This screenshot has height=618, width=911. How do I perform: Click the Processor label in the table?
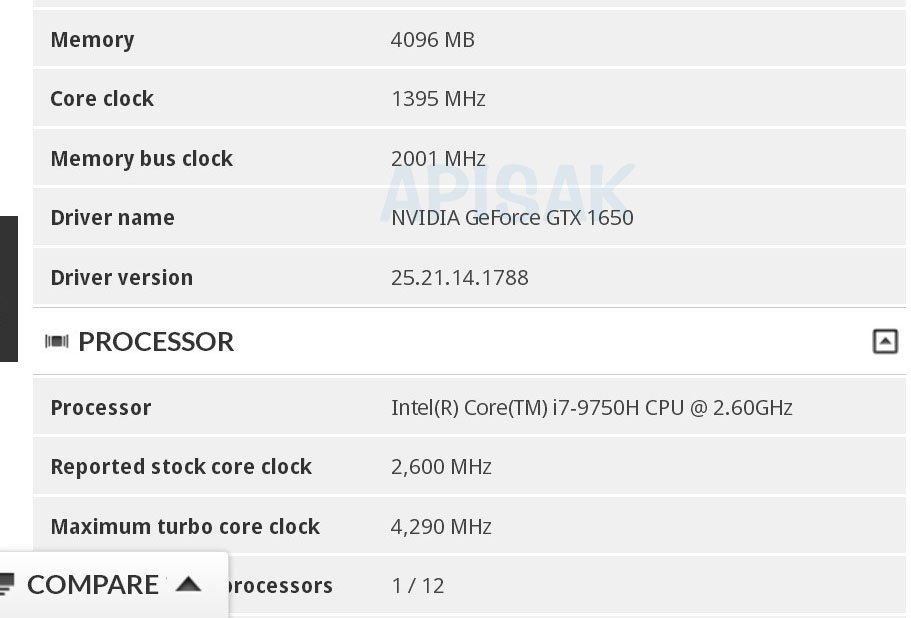tap(101, 407)
